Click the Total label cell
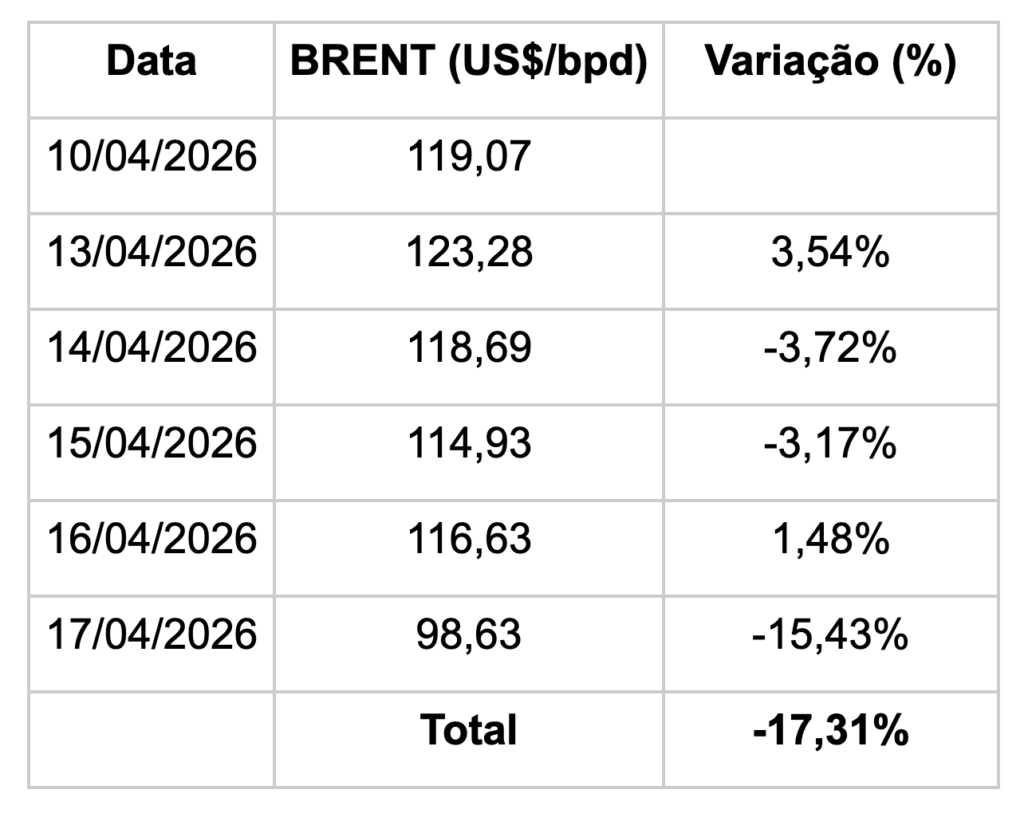This screenshot has height=813, width=1024. click(x=468, y=730)
